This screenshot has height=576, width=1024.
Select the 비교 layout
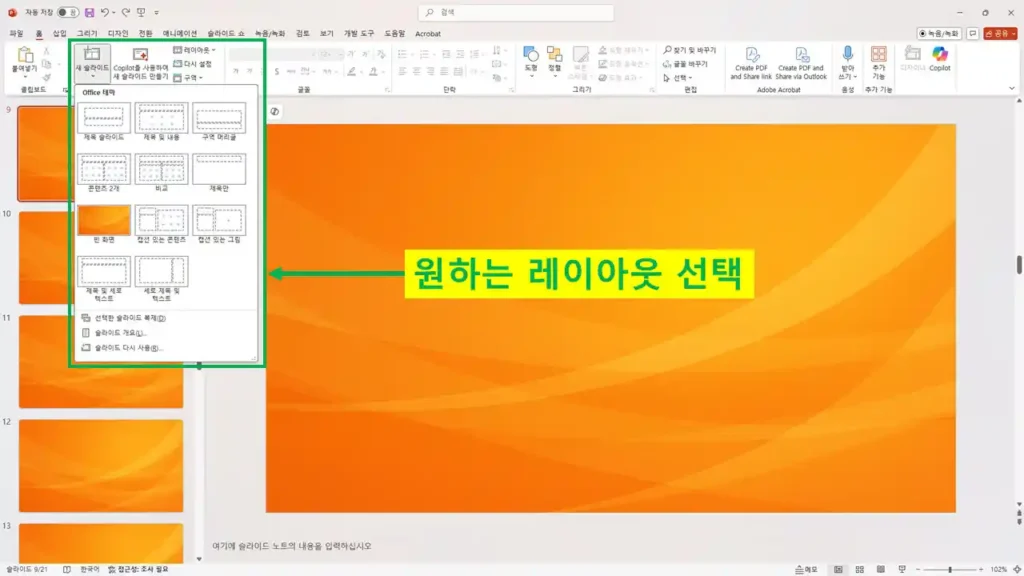(161, 172)
